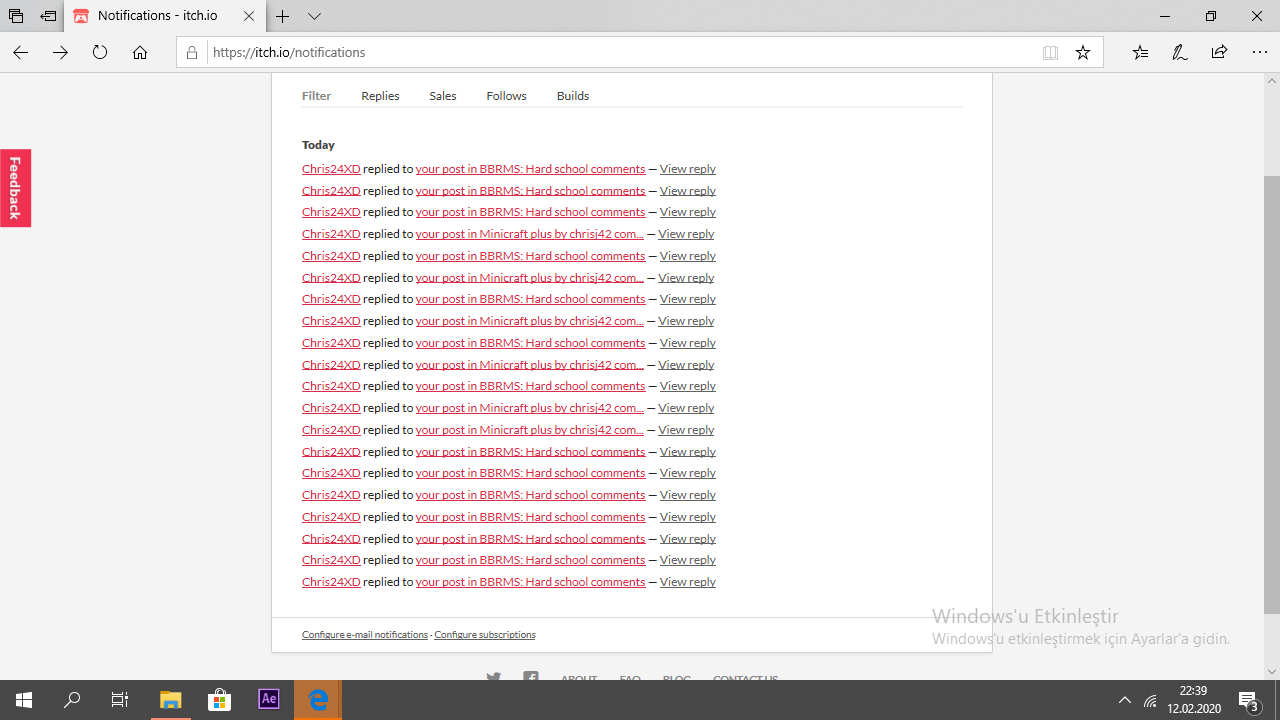The width and height of the screenshot is (1280, 720).
Task: Click the Edge taskbar icon
Action: point(318,700)
